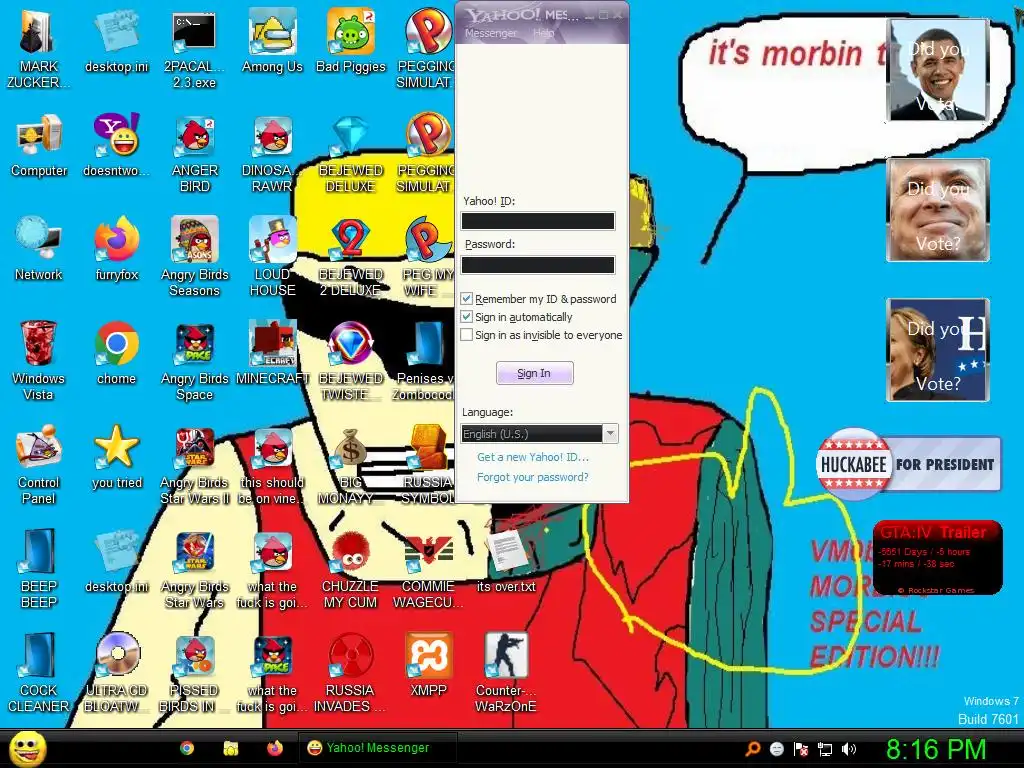The height and width of the screenshot is (768, 1024).
Task: Toggle 'Remember my ID & password' checkbox
Action: 466,298
